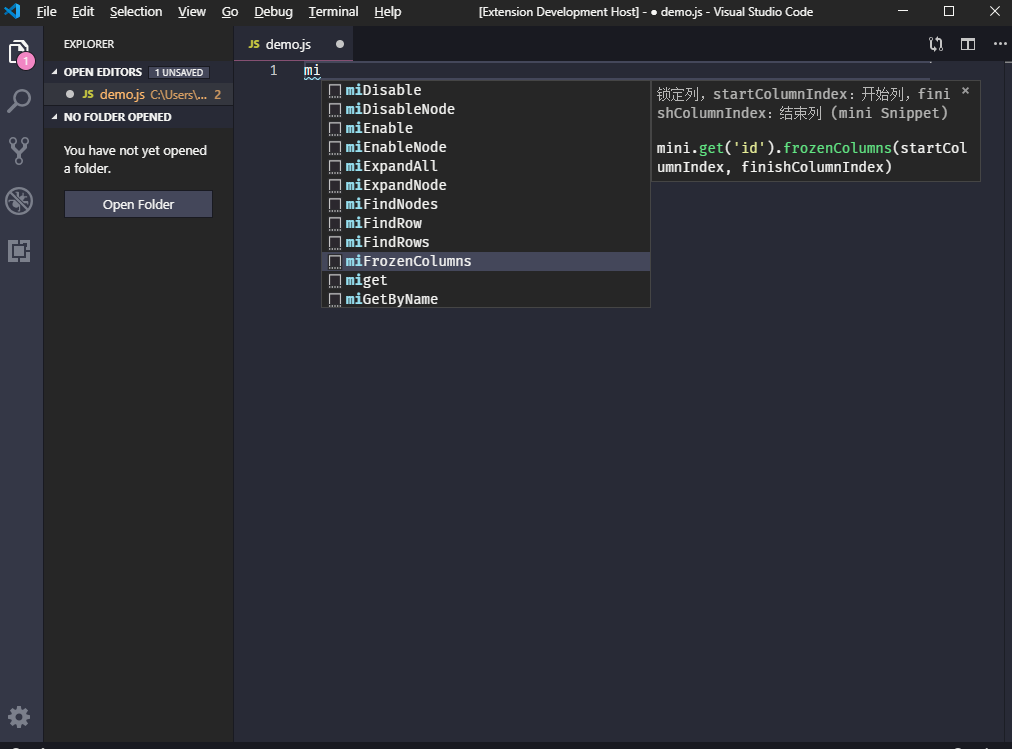Viewport: 1012px width, 749px height.
Task: Close the VS Code window
Action: pyautogui.click(x=995, y=11)
